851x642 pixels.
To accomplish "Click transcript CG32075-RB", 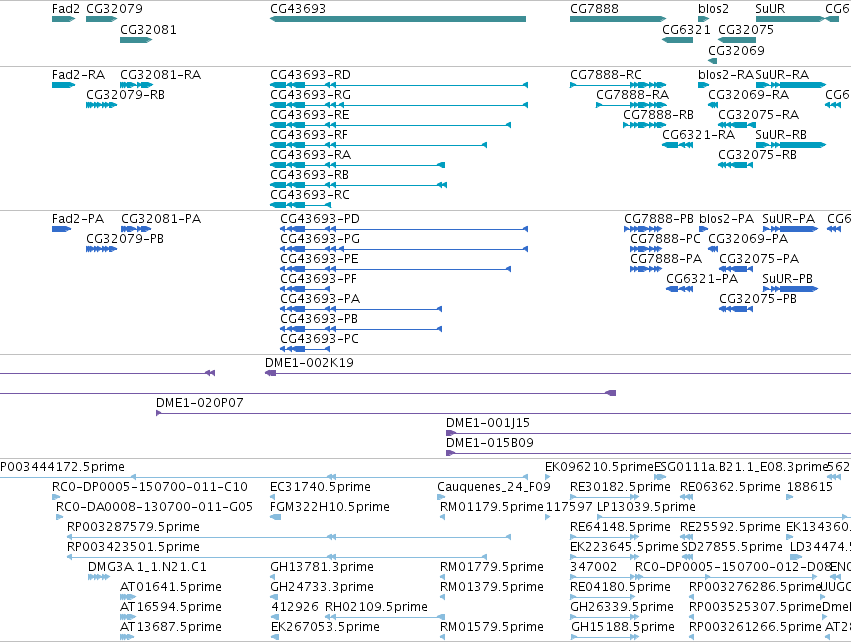I will pos(735,165).
